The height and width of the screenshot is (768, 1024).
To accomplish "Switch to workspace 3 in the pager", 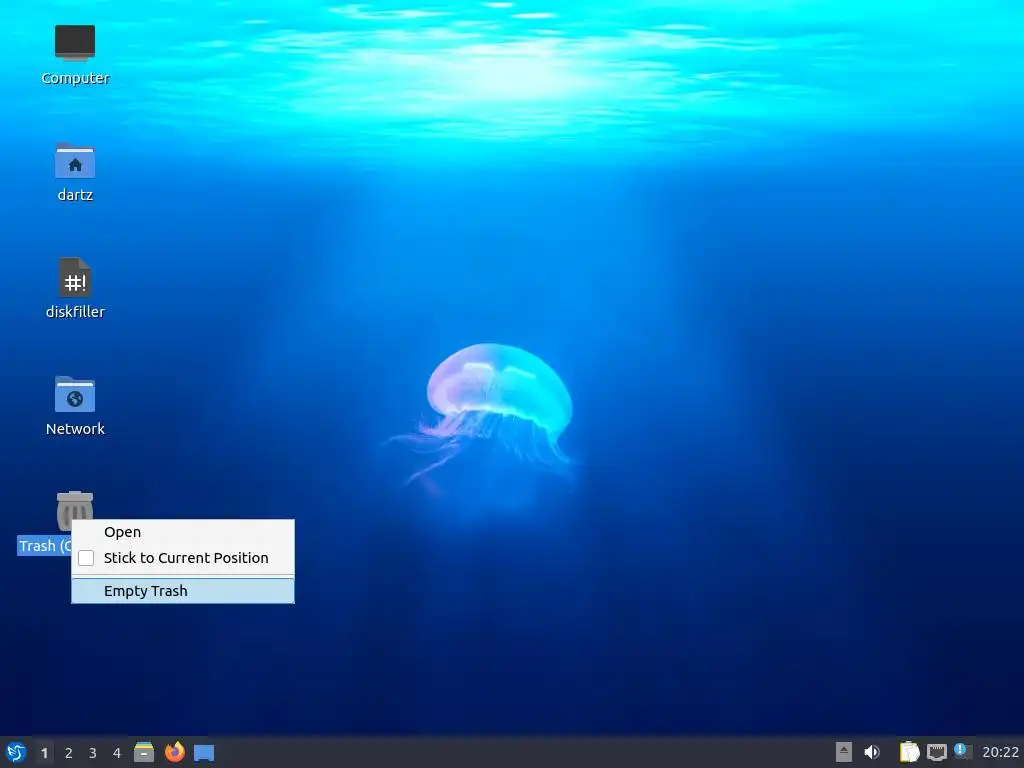I will pos(93,753).
